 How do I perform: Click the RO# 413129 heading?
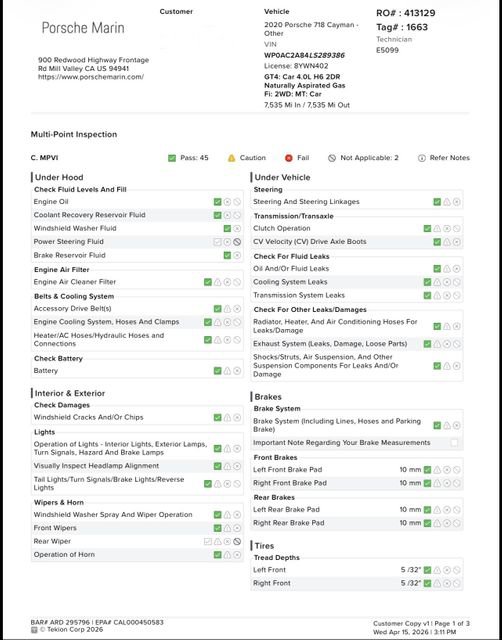point(405,13)
